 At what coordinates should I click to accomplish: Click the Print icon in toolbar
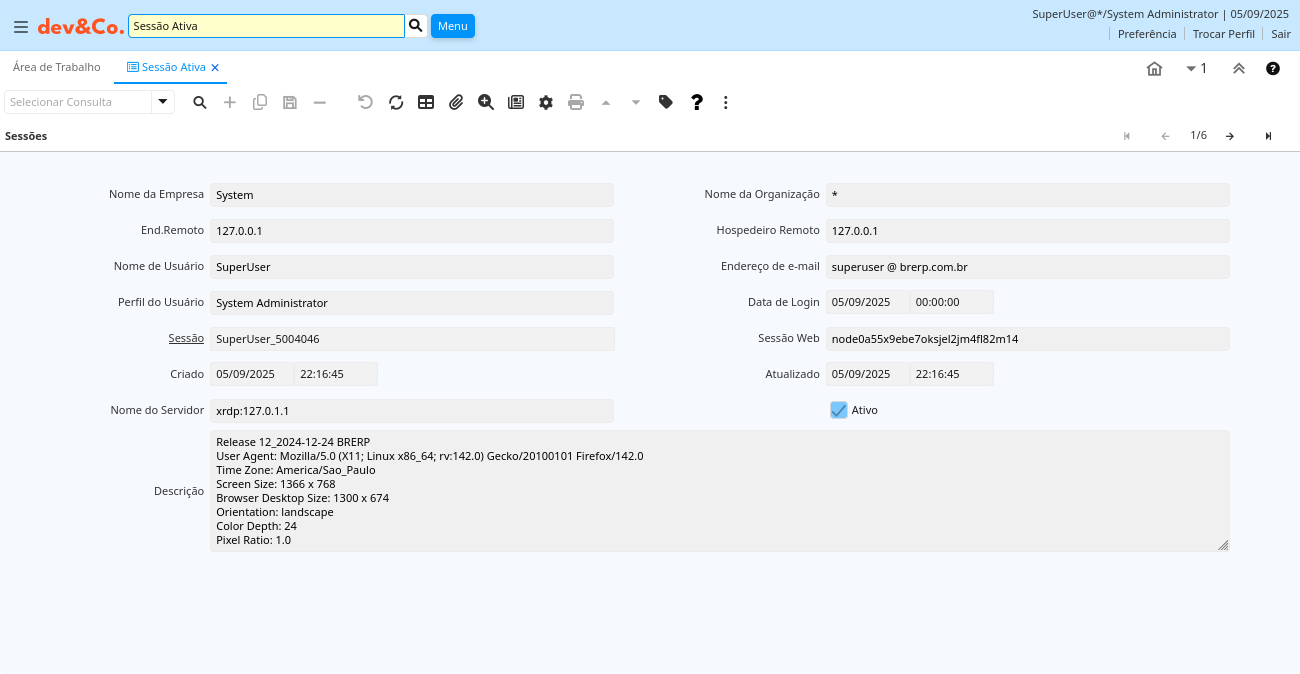point(576,102)
